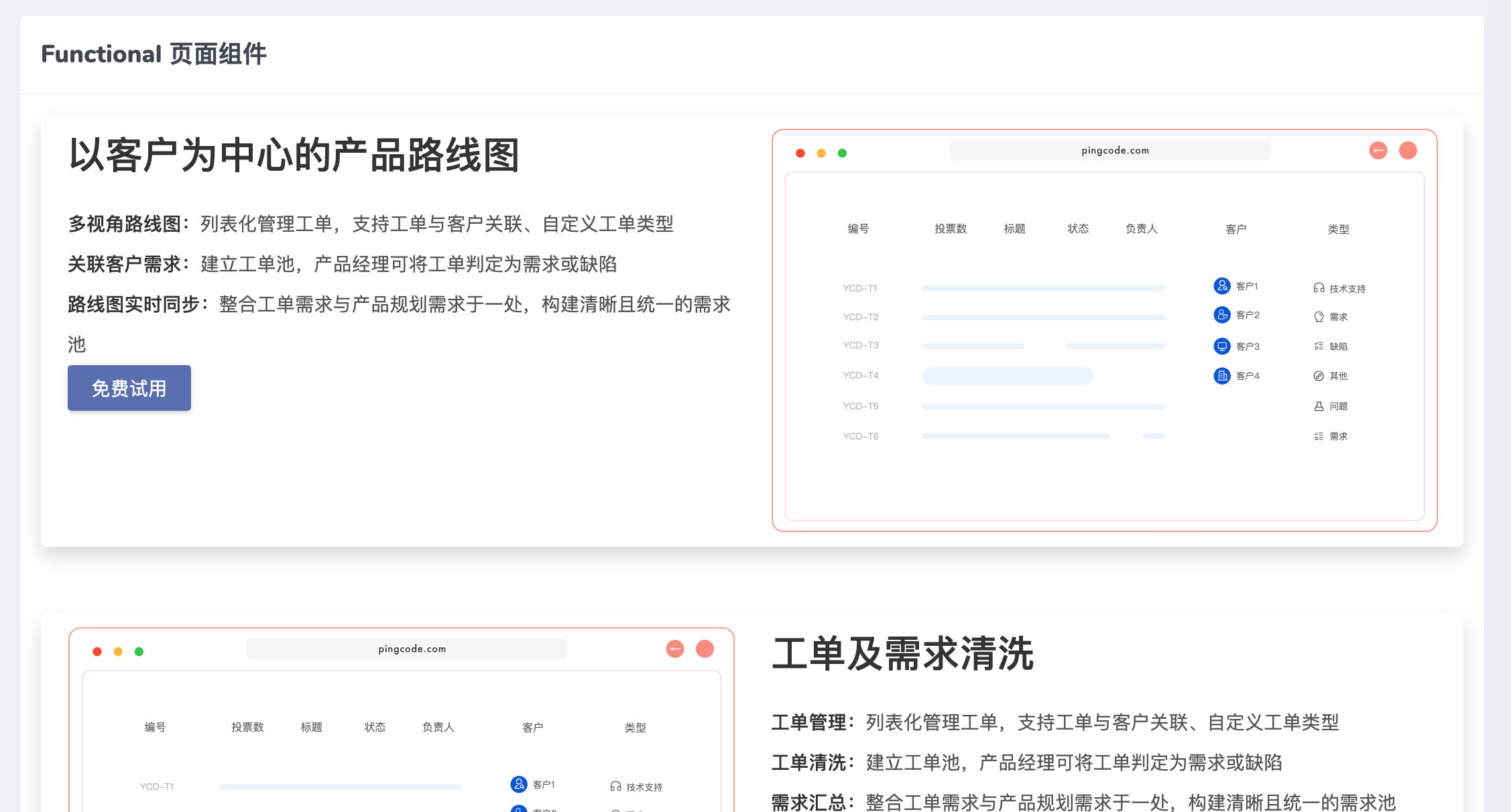The height and width of the screenshot is (812, 1511).
Task: Click the 其他 type icon
Action: [x=1318, y=376]
